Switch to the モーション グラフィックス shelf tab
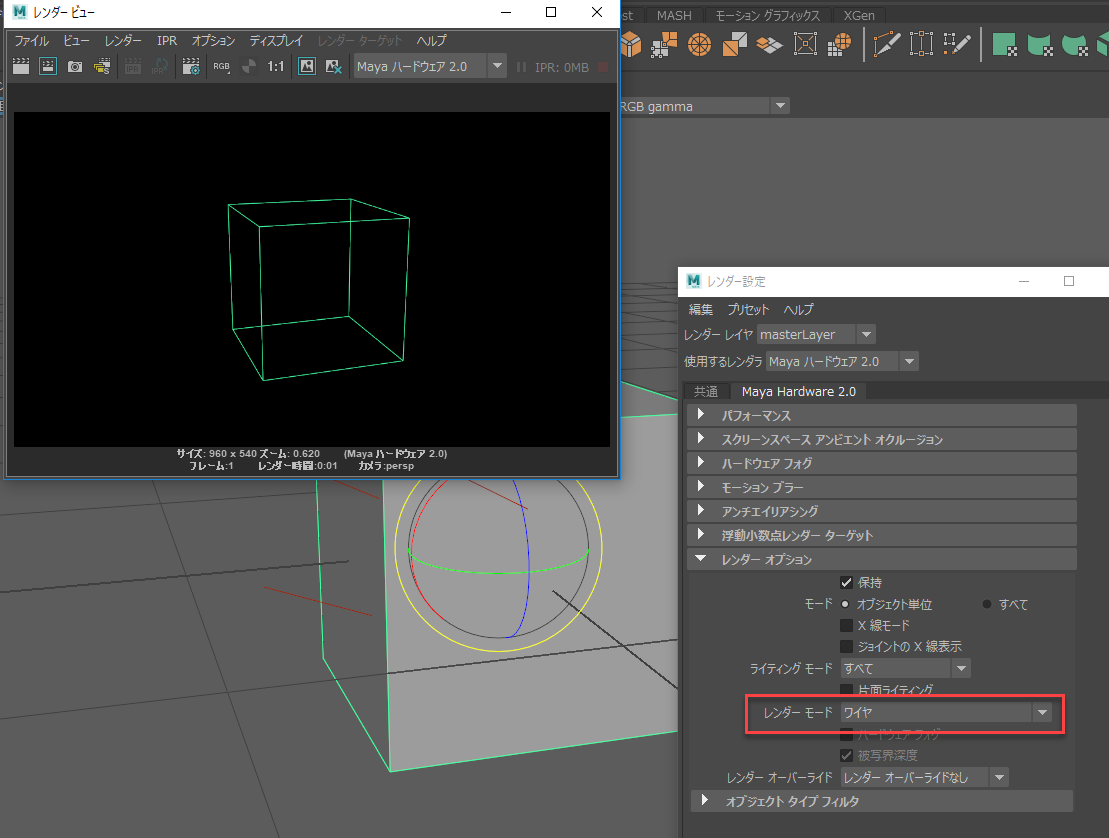Screen dimensions: 1109x838 [x=767, y=16]
